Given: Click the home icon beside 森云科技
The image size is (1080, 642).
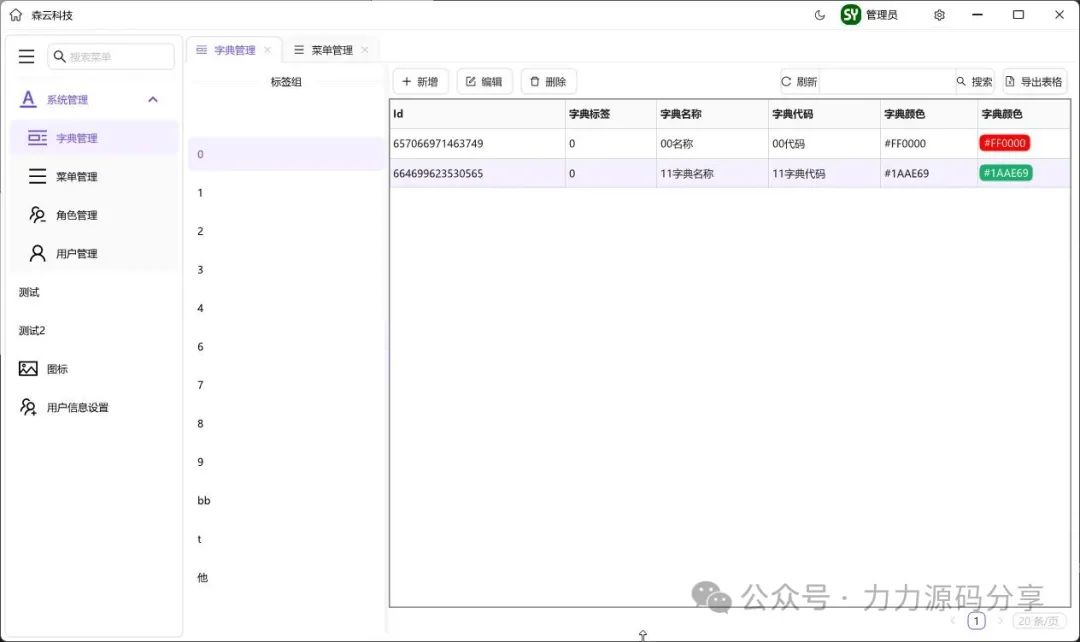Looking at the screenshot, I should (16, 15).
